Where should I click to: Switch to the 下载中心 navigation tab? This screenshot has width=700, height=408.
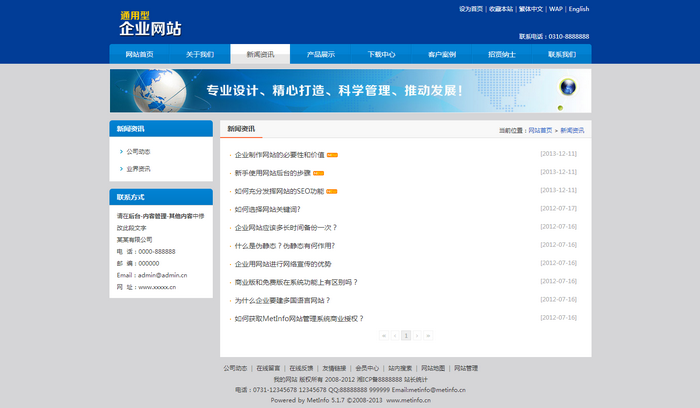point(381,55)
